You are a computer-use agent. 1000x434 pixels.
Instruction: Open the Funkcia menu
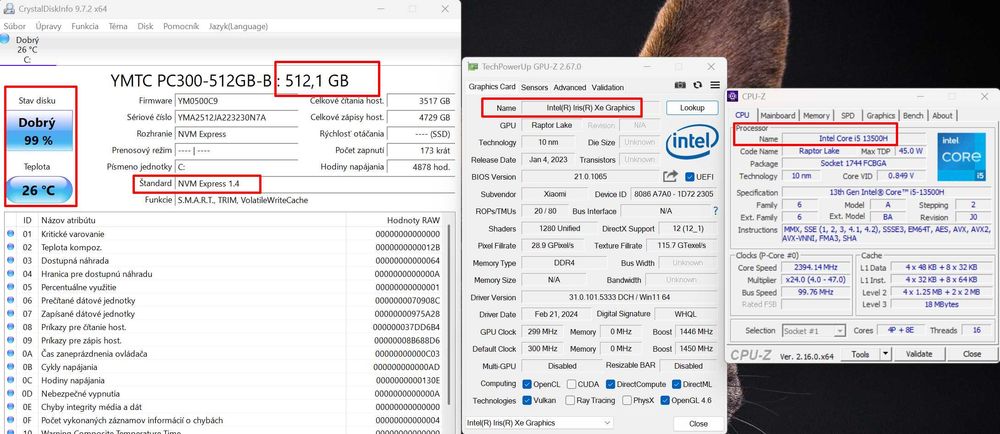point(85,27)
